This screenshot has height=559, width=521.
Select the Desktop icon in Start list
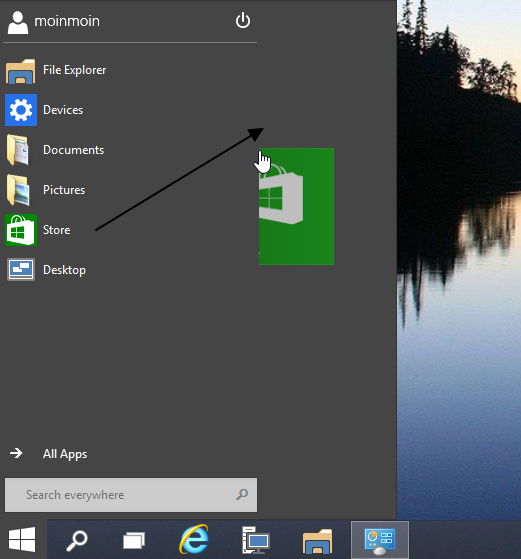[x=21, y=270]
